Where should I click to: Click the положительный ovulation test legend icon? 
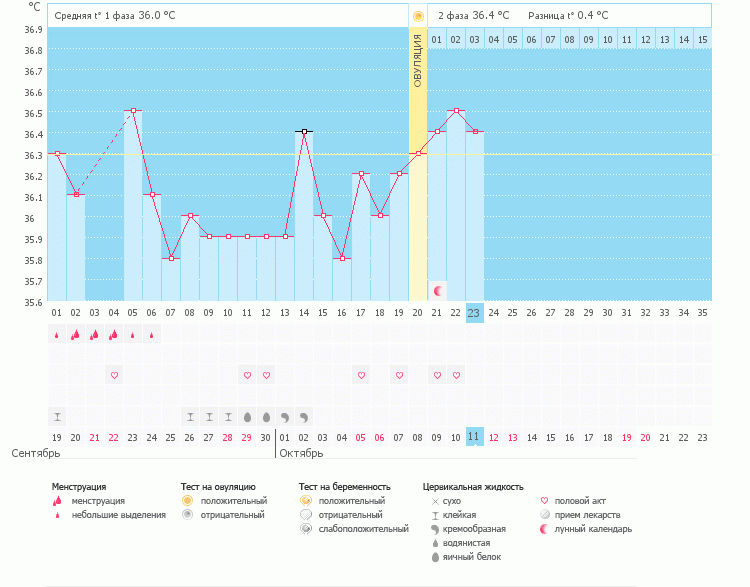[187, 500]
